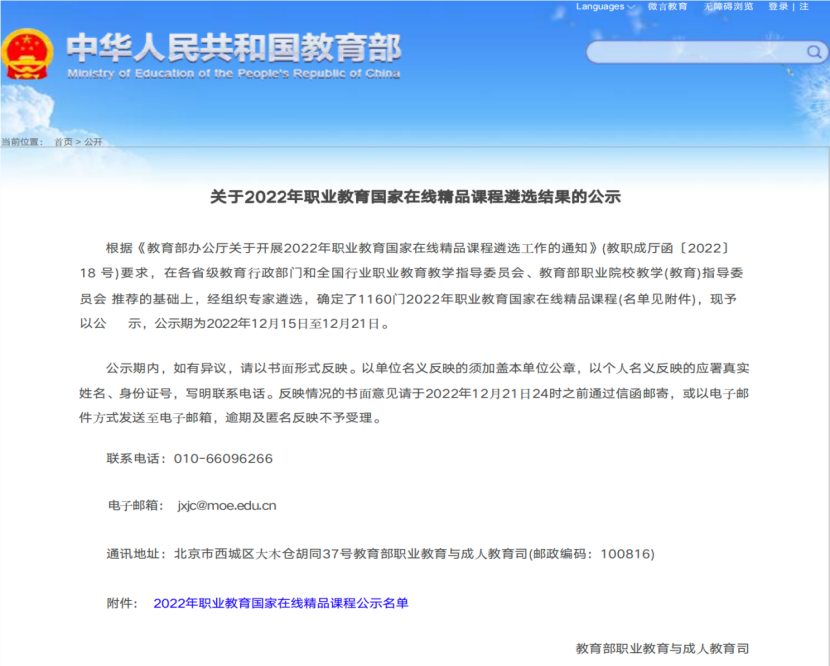Screen dimensions: 830x666
Task: Click the 注 register link
Action: [x=804, y=7]
